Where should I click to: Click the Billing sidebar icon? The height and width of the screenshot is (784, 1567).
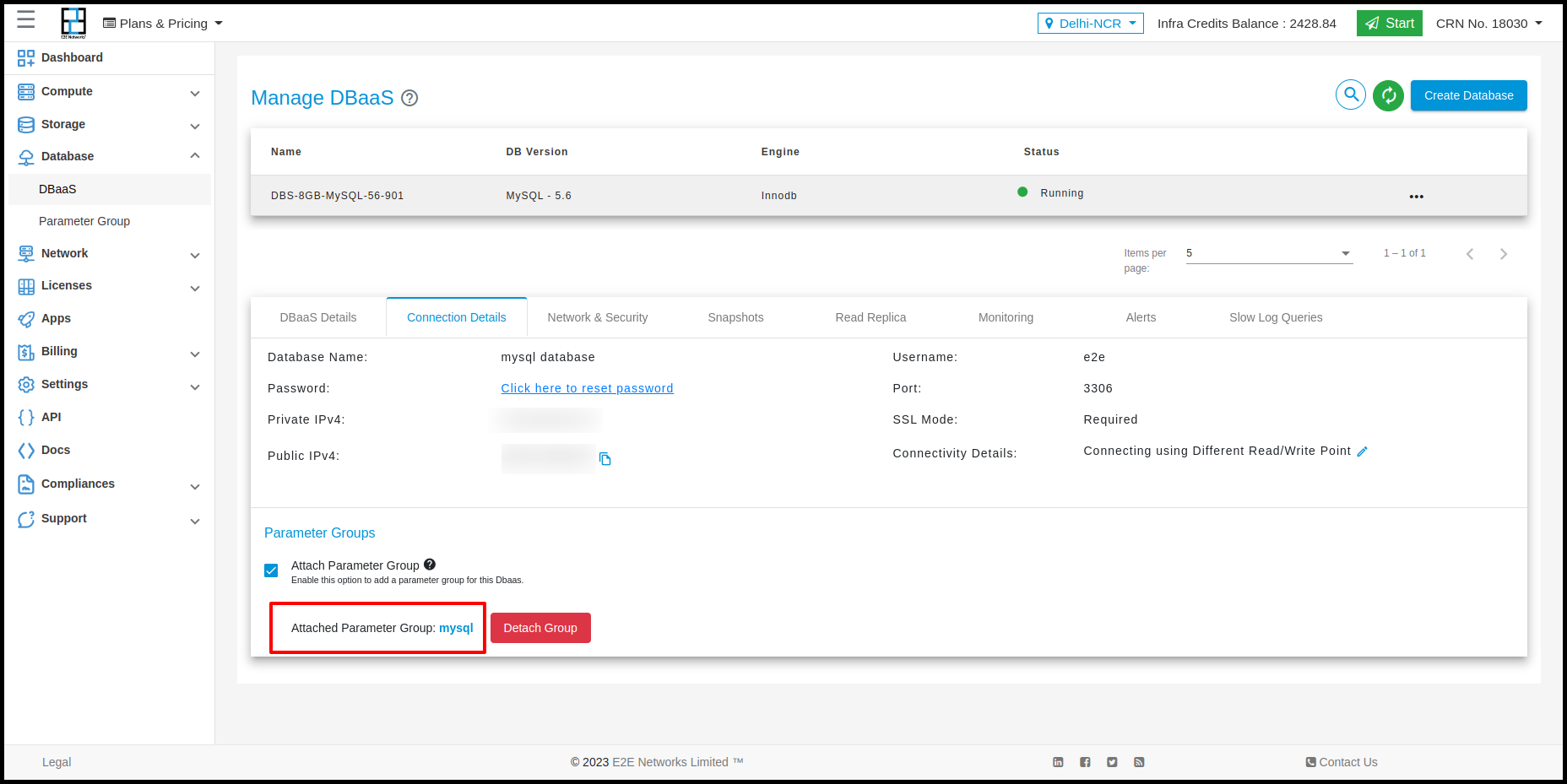click(x=26, y=352)
